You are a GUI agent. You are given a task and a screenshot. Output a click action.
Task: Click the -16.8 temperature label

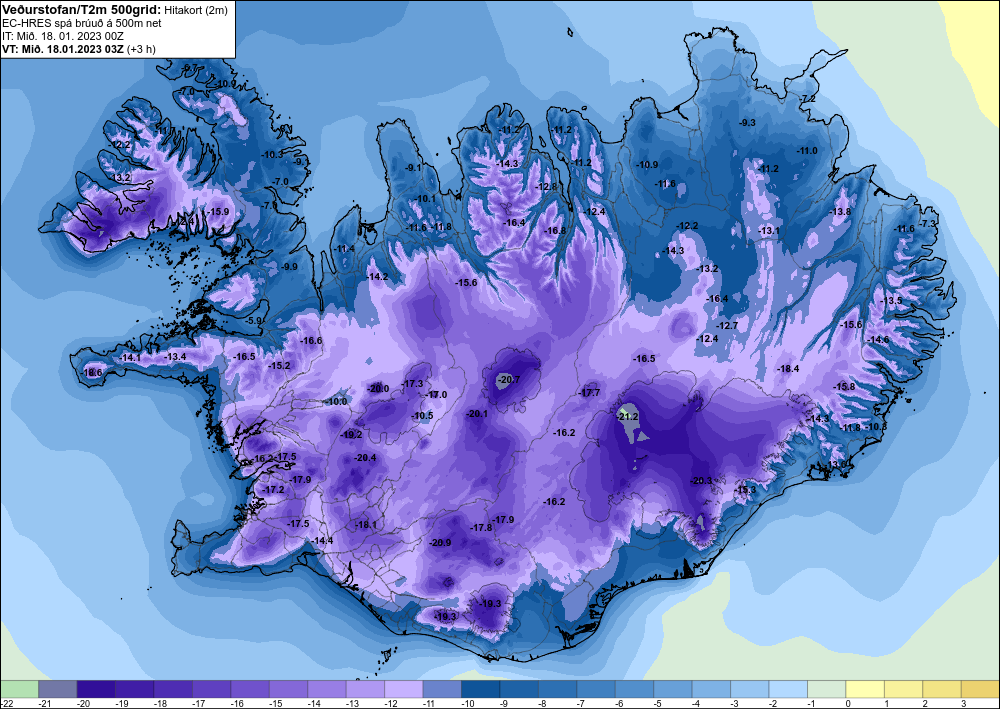pyautogui.click(x=555, y=231)
